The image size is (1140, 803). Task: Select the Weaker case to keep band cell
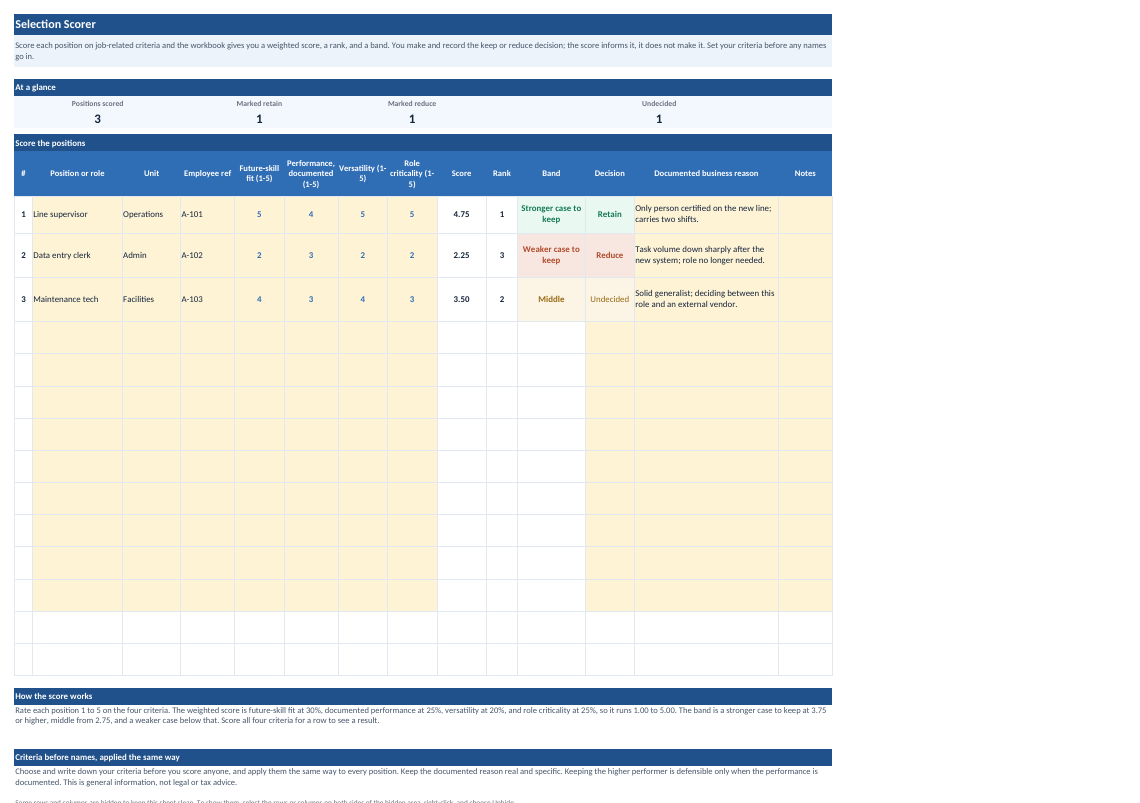tap(551, 255)
